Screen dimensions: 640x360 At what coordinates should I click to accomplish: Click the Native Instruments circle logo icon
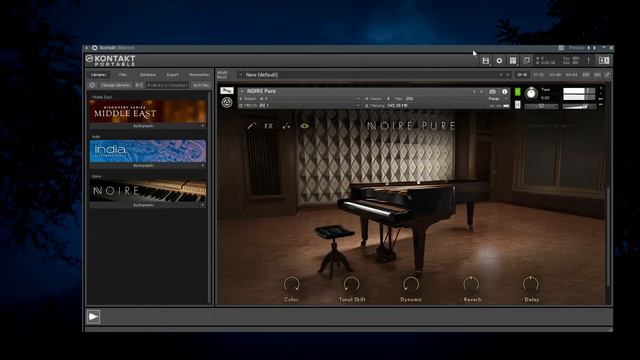[227, 102]
